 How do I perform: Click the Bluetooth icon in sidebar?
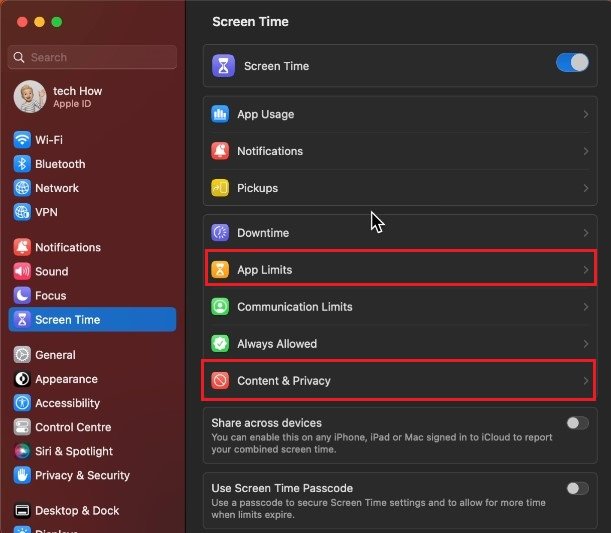(x=22, y=164)
